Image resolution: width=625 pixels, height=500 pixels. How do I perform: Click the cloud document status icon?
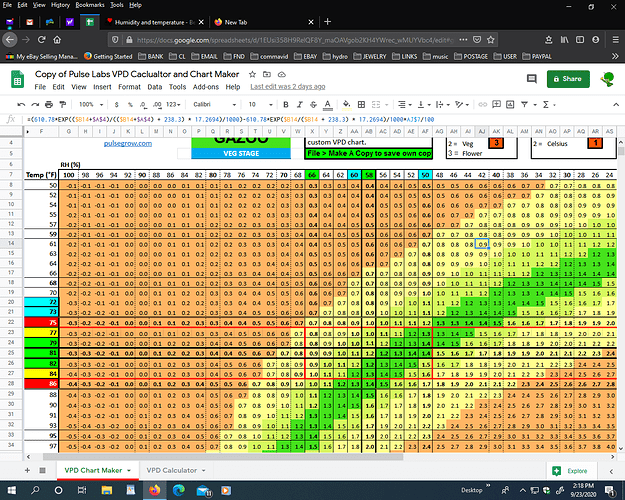pyautogui.click(x=282, y=74)
